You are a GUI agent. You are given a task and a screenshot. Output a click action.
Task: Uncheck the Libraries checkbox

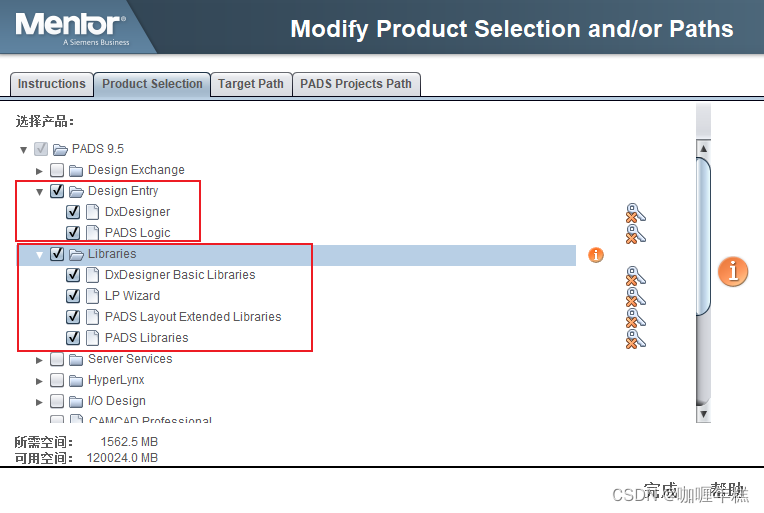[x=57, y=254]
